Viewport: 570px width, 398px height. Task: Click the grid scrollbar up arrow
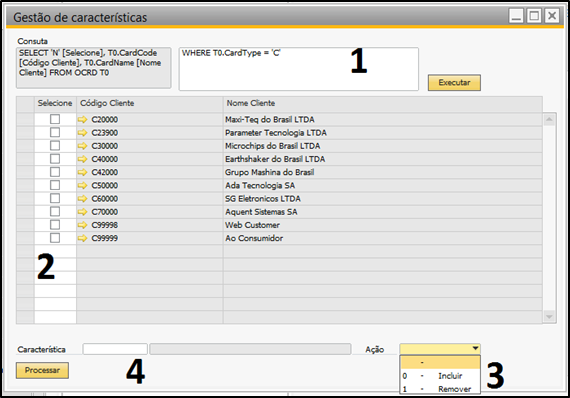pyautogui.click(x=549, y=119)
